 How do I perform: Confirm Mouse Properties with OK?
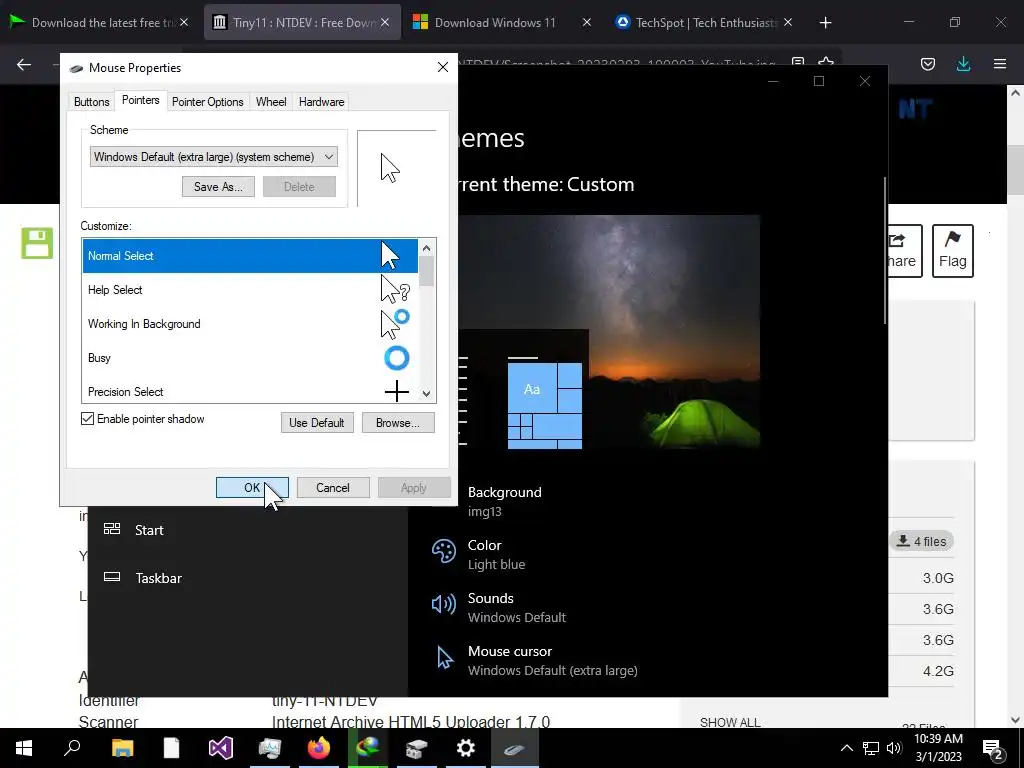[x=252, y=487]
